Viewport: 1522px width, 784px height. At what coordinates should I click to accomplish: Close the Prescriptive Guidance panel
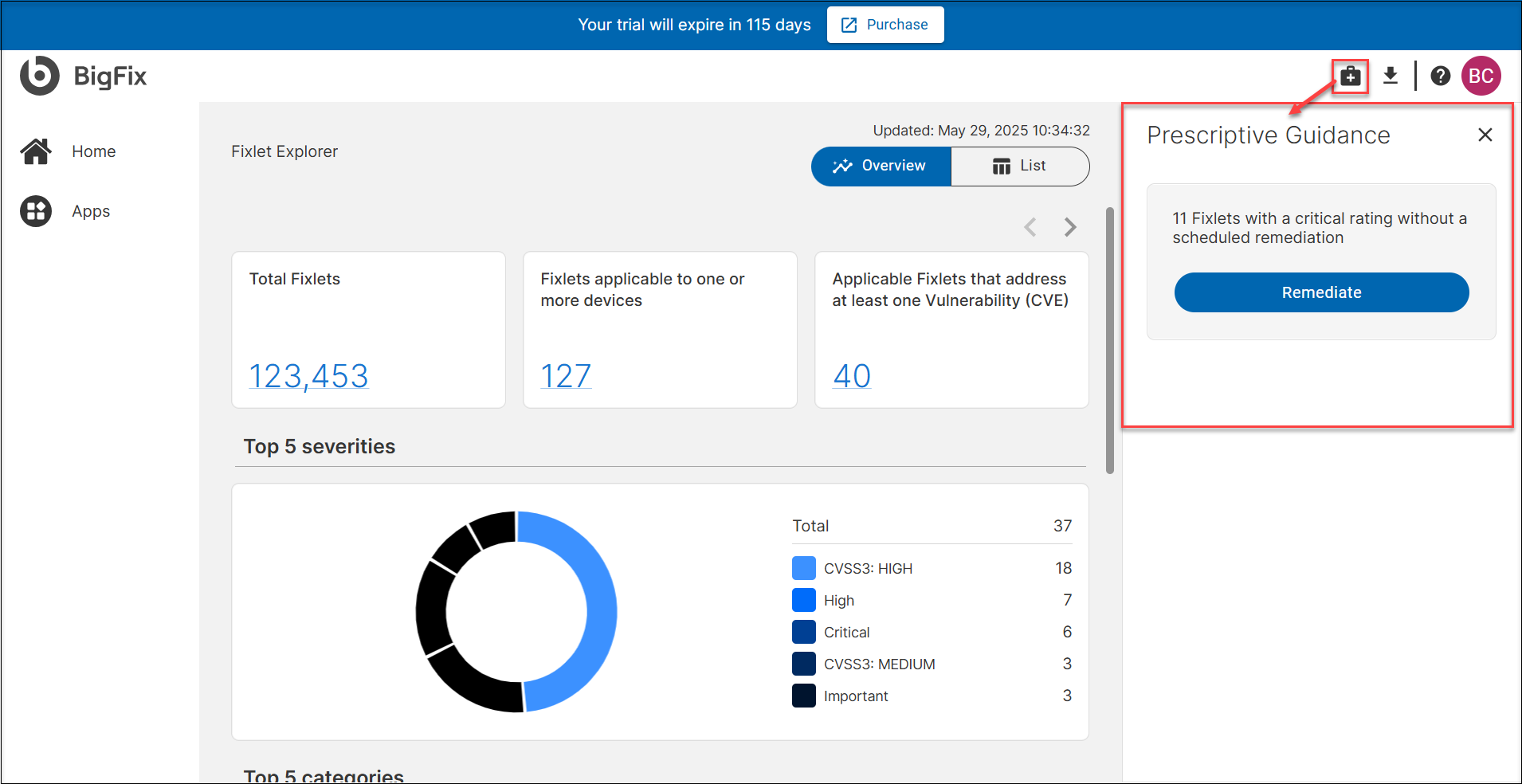(1485, 135)
